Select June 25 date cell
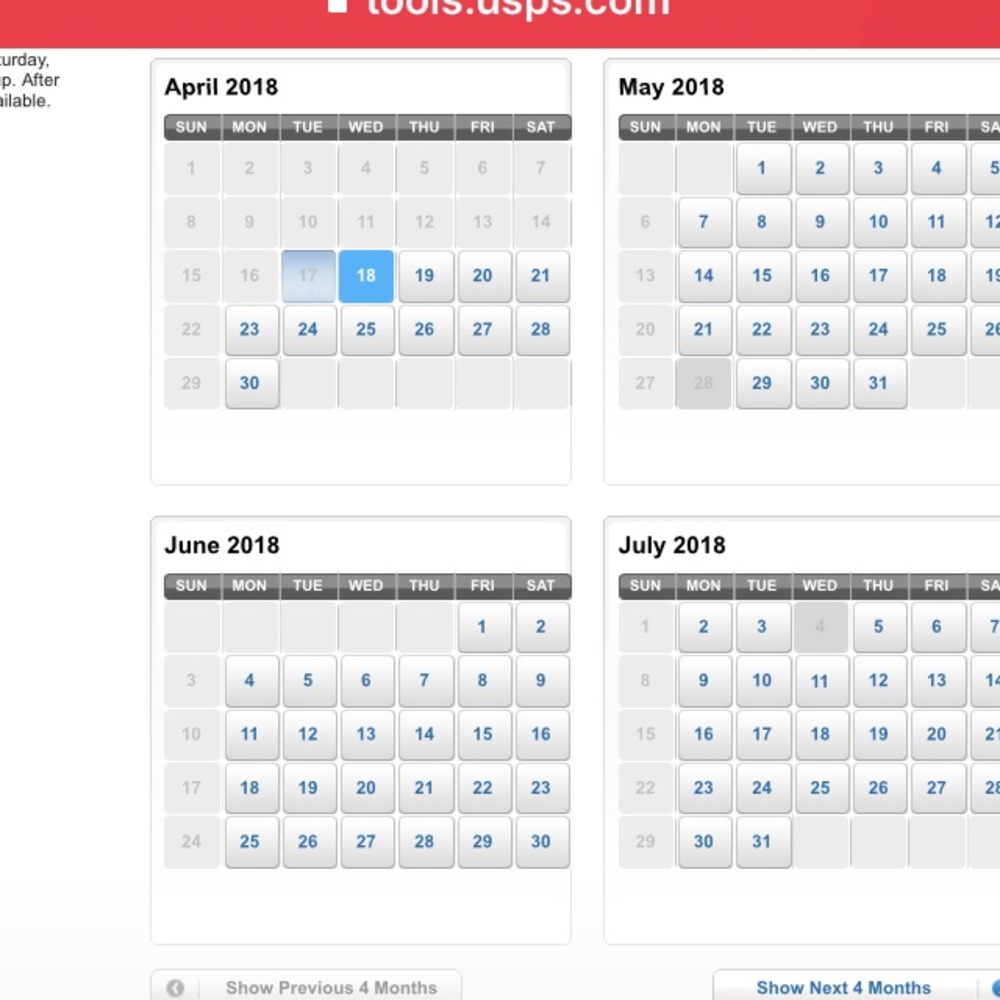 click(x=250, y=842)
